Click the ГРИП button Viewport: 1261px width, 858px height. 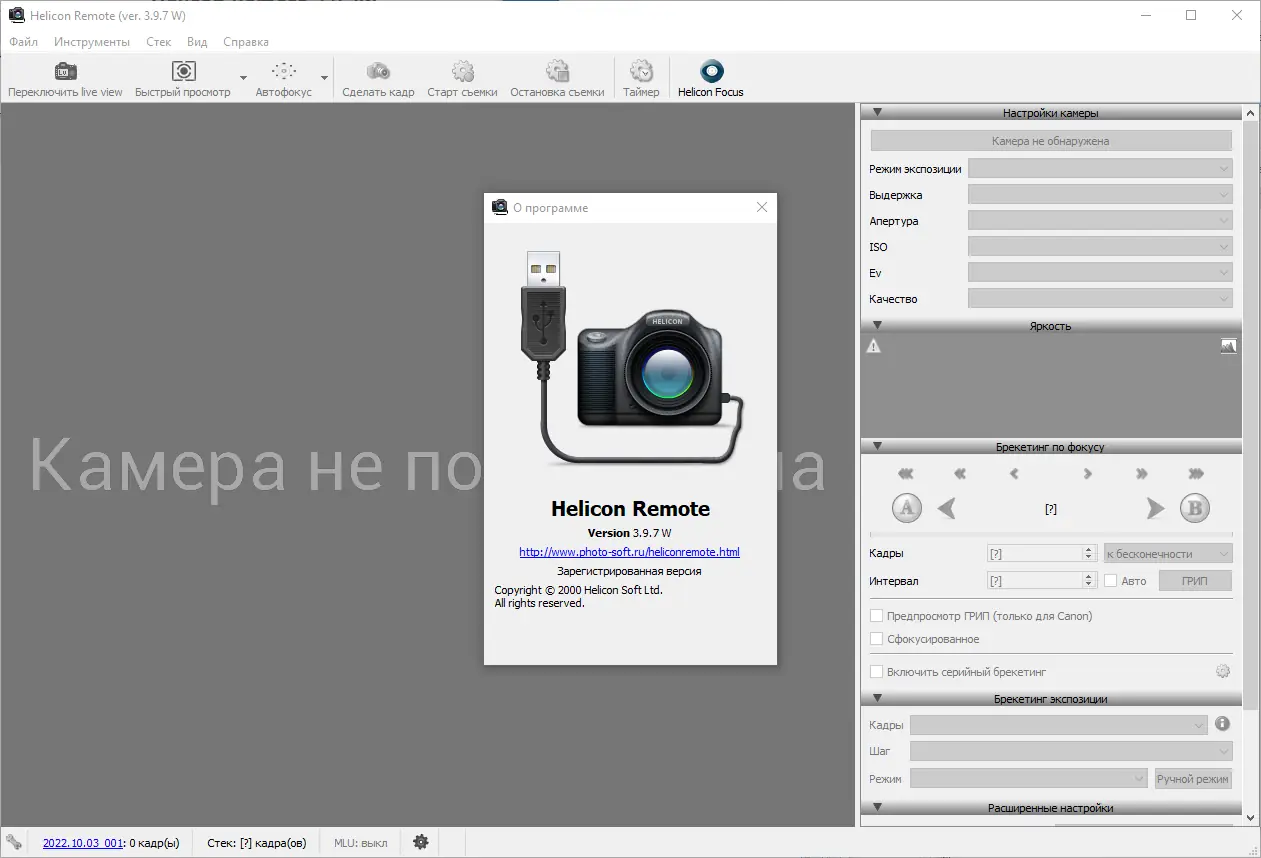pyautogui.click(x=1195, y=580)
